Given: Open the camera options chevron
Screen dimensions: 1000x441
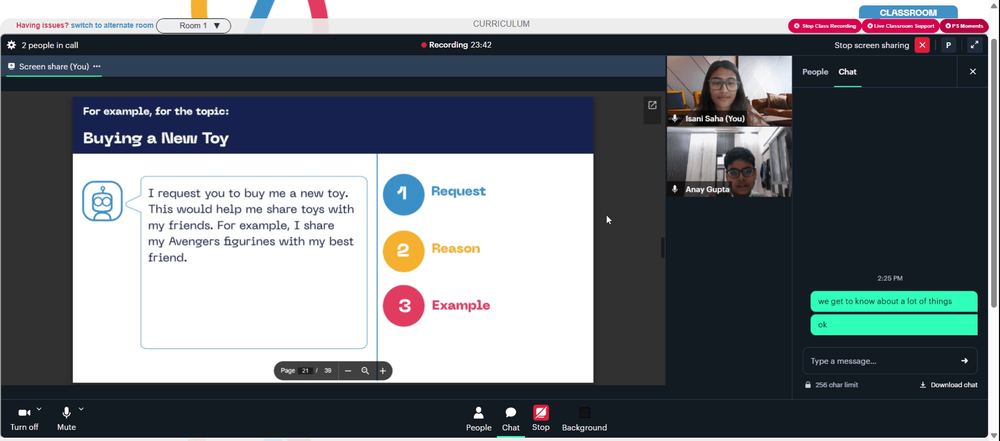Looking at the screenshot, I should [39, 408].
